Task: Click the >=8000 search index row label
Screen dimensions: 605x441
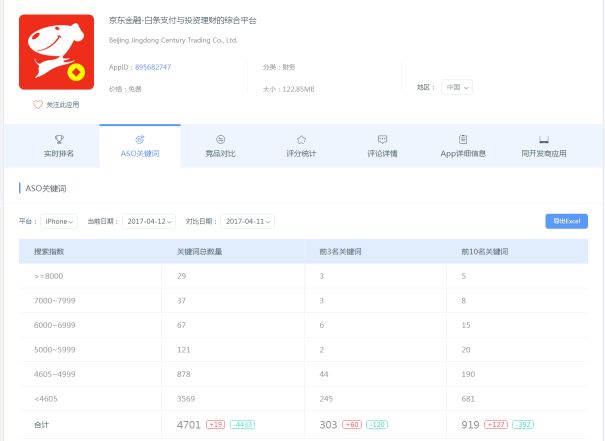Action: pyautogui.click(x=49, y=276)
